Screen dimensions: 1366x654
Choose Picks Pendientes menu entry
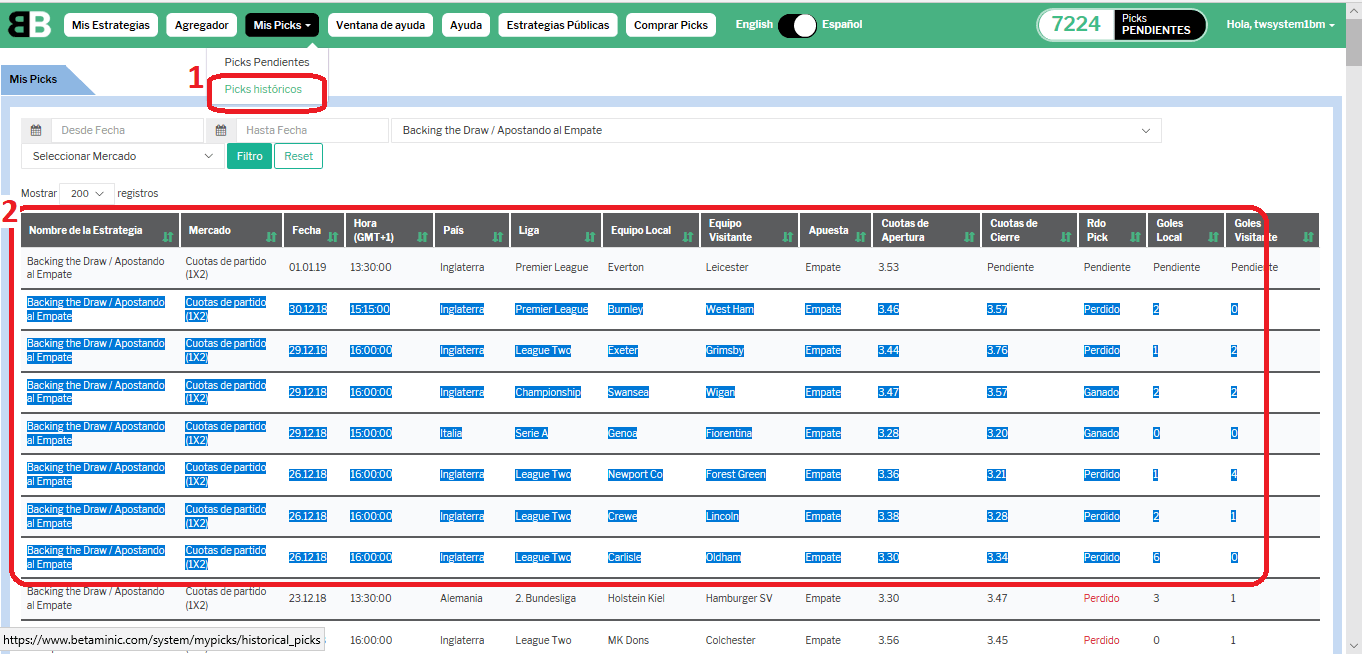pos(267,62)
